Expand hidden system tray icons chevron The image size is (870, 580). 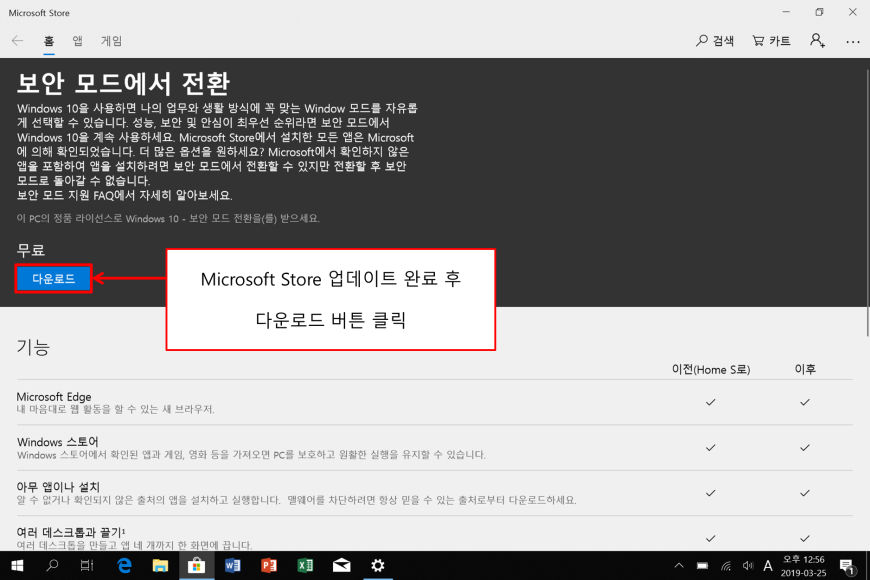pos(679,566)
